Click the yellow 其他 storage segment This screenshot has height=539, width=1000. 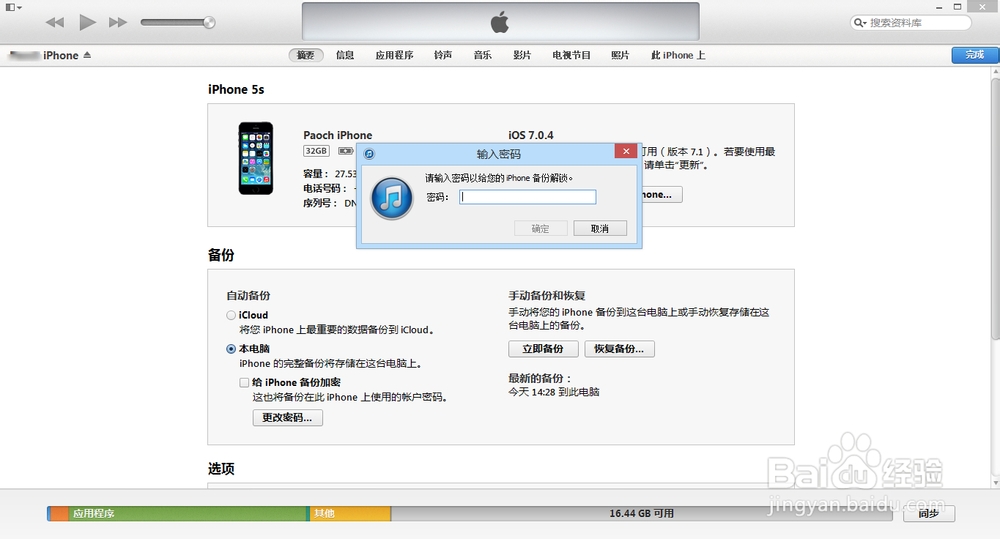click(349, 513)
